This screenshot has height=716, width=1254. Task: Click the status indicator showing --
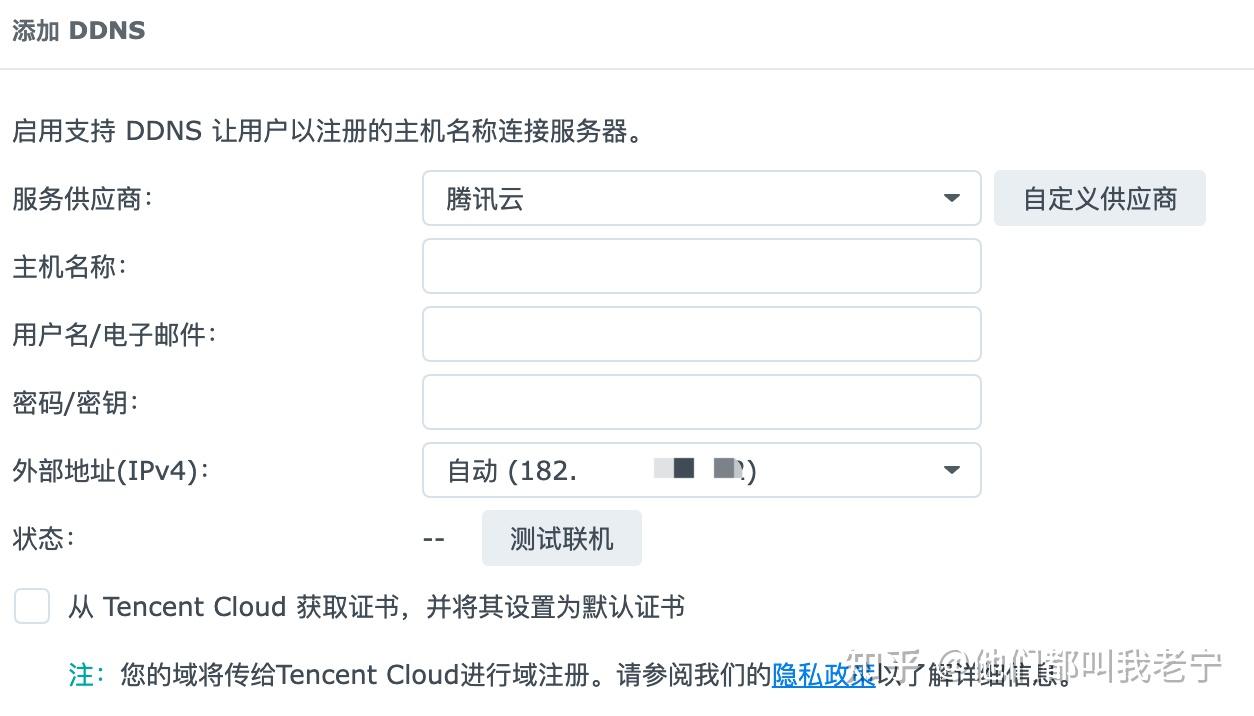pos(433,538)
